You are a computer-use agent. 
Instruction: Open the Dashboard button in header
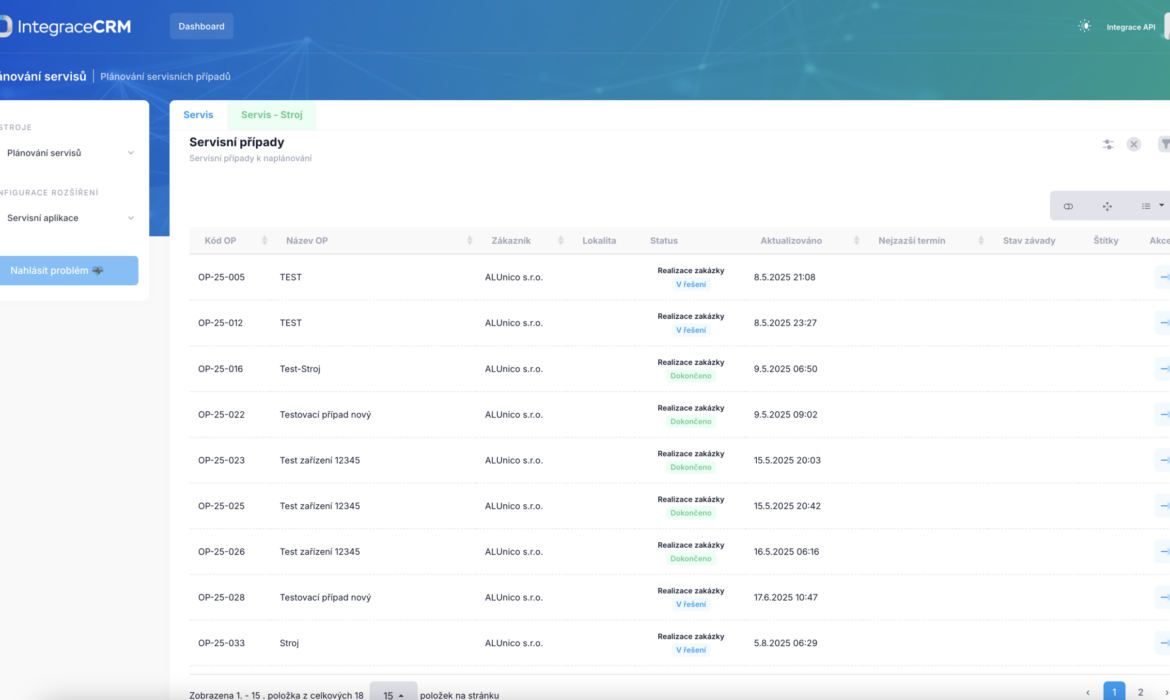201,26
